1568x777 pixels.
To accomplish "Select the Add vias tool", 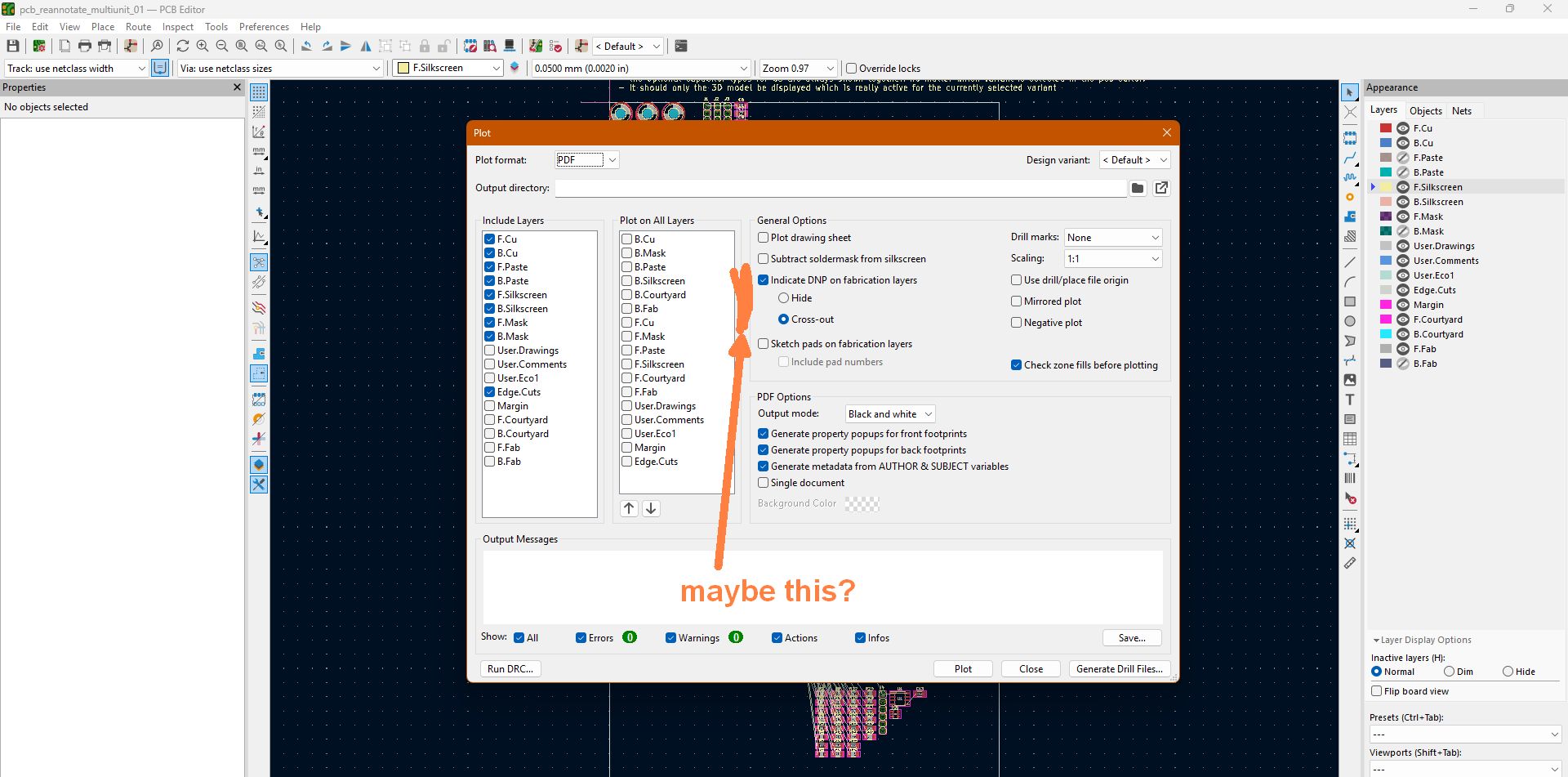I will (x=1350, y=197).
